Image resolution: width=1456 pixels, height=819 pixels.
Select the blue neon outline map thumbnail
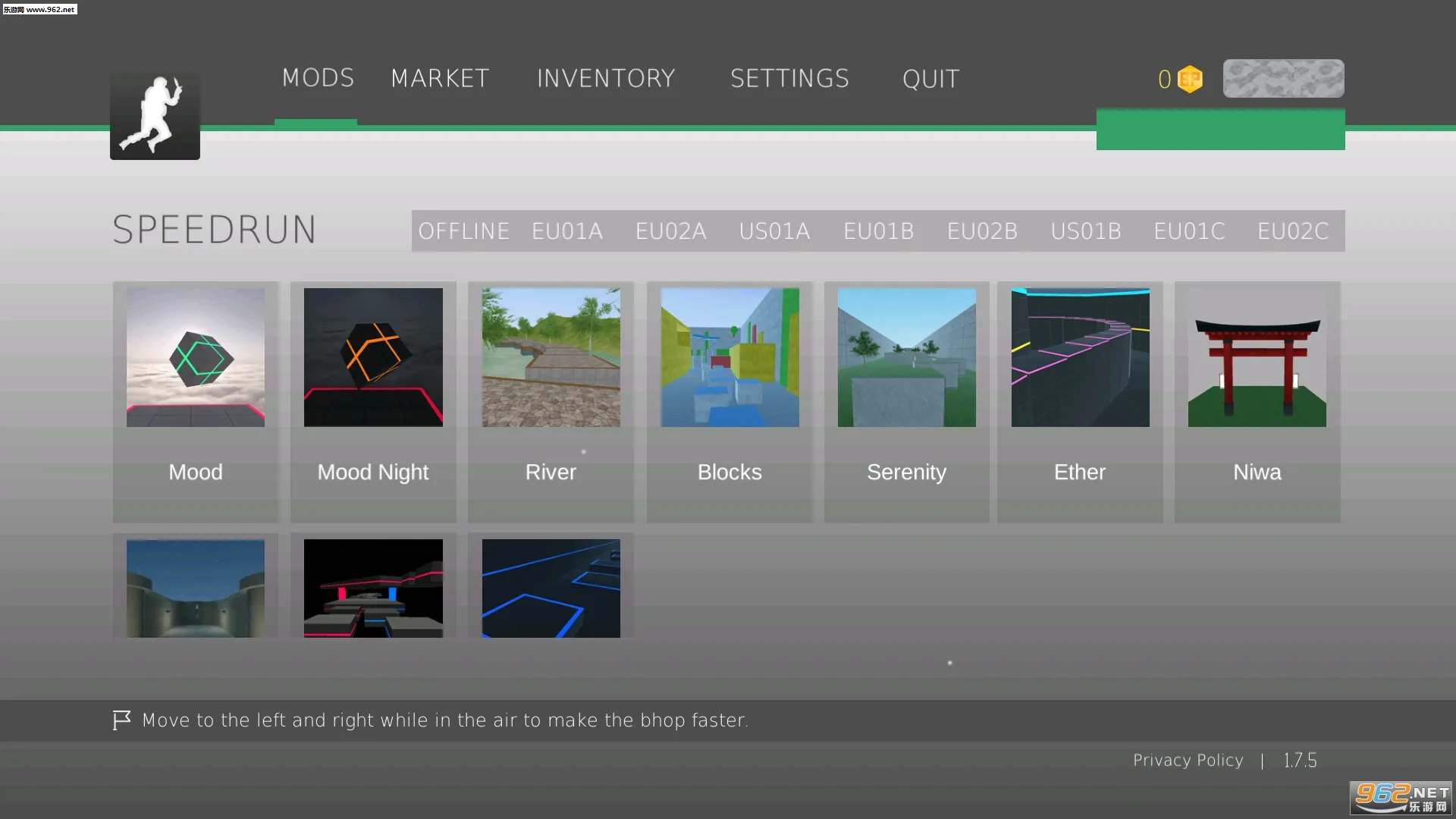point(551,588)
